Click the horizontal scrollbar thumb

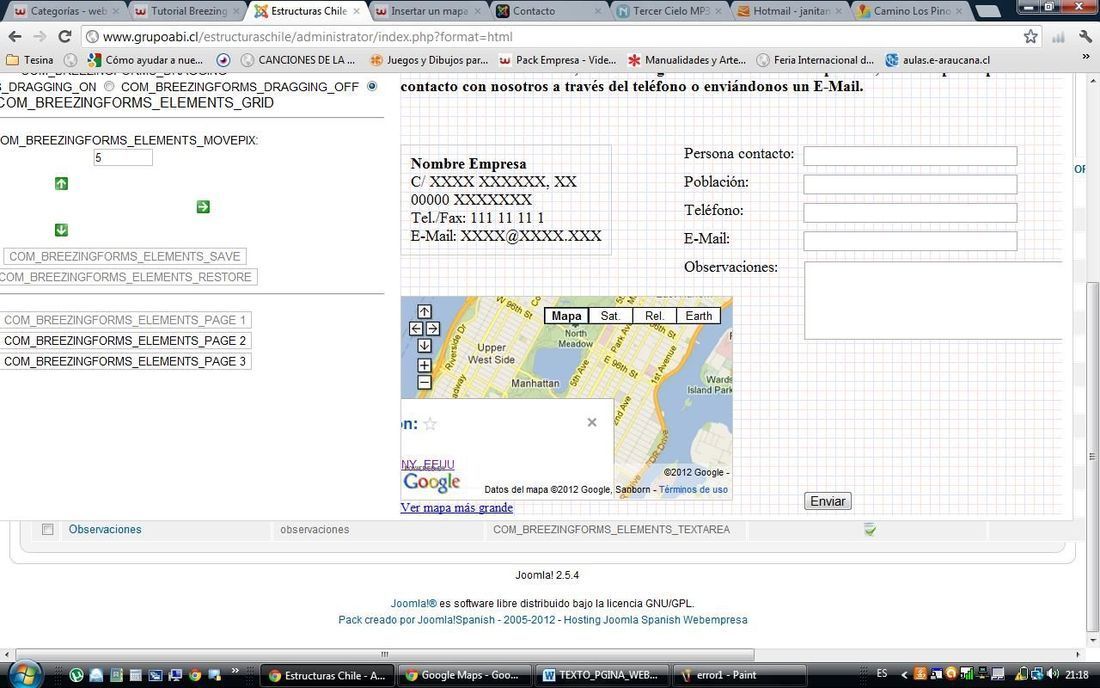click(x=384, y=654)
